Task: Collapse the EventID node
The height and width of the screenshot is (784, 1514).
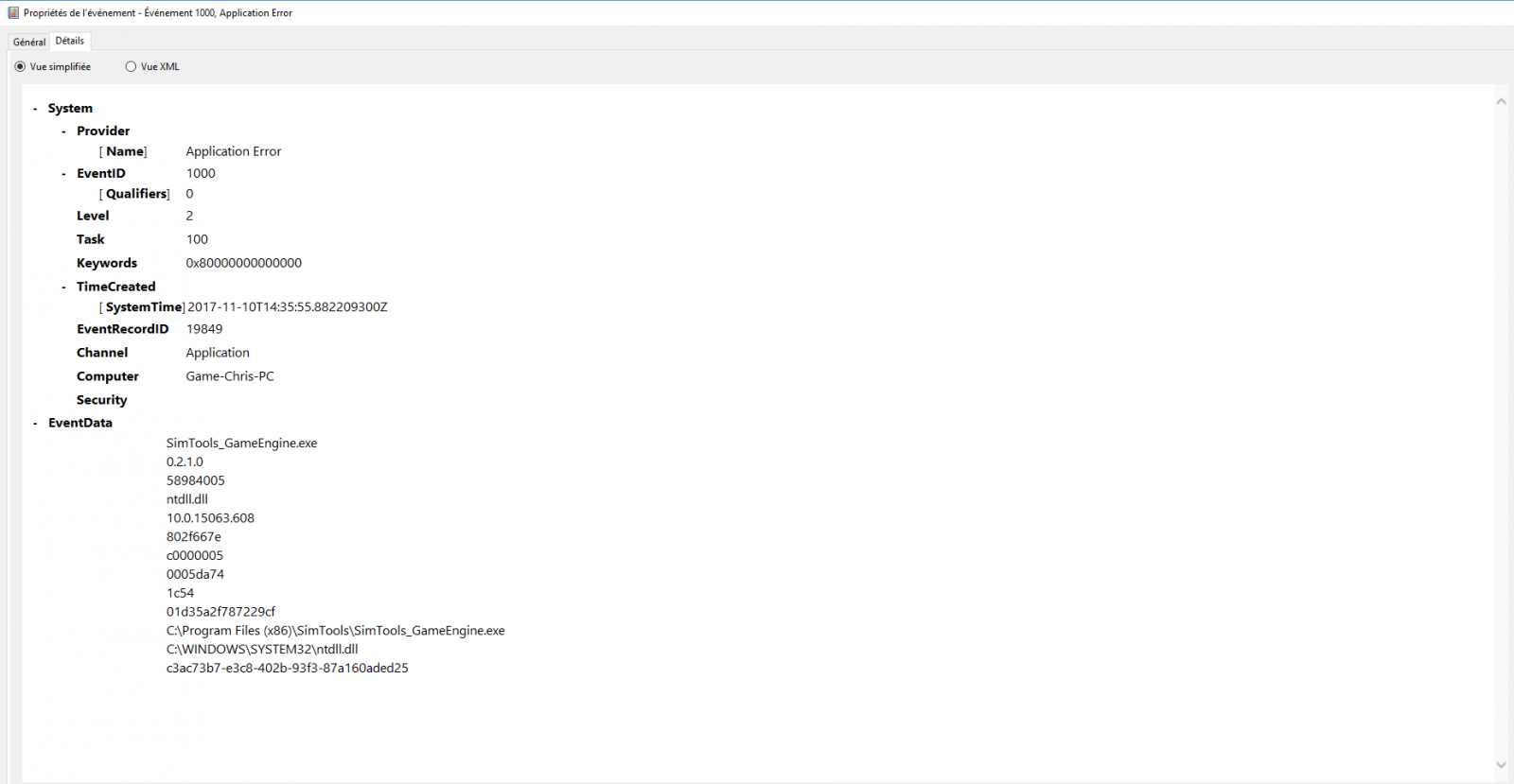Action: (63, 174)
